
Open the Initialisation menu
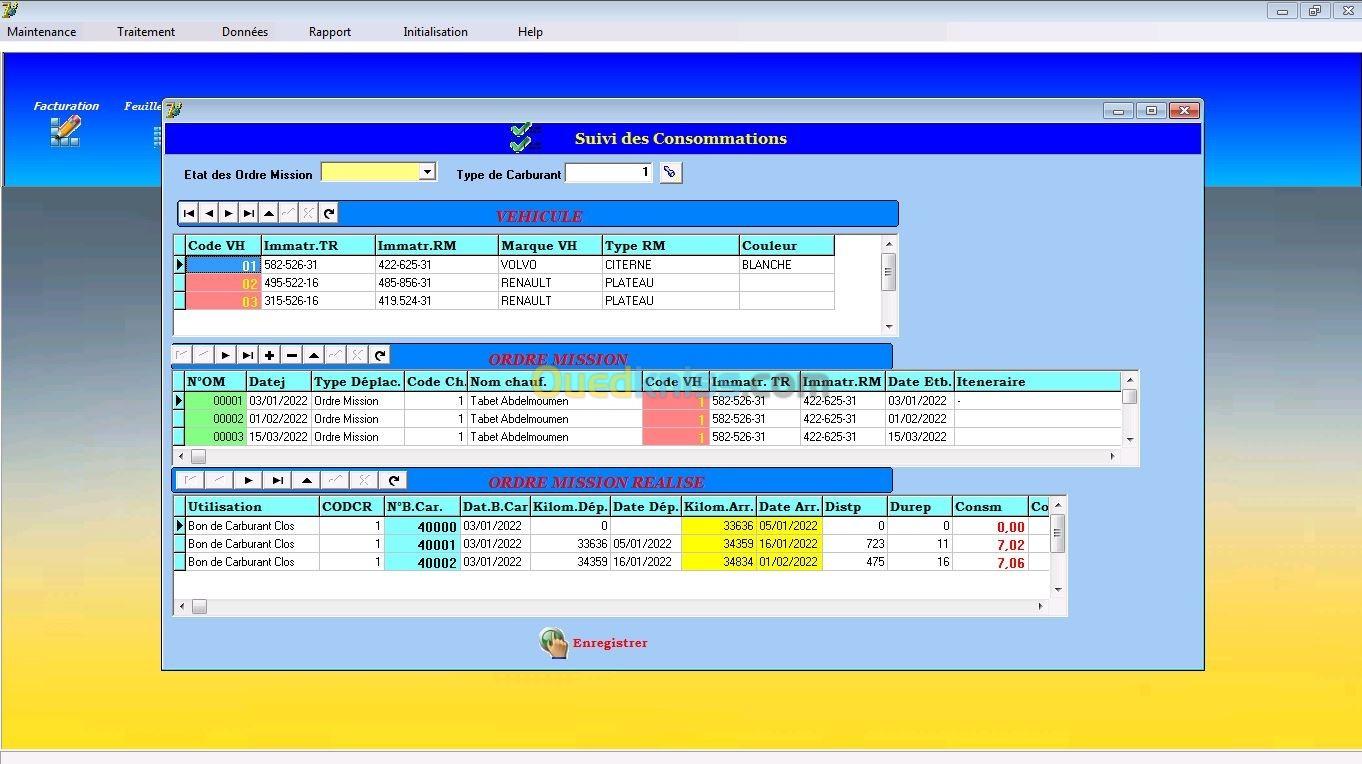point(435,32)
